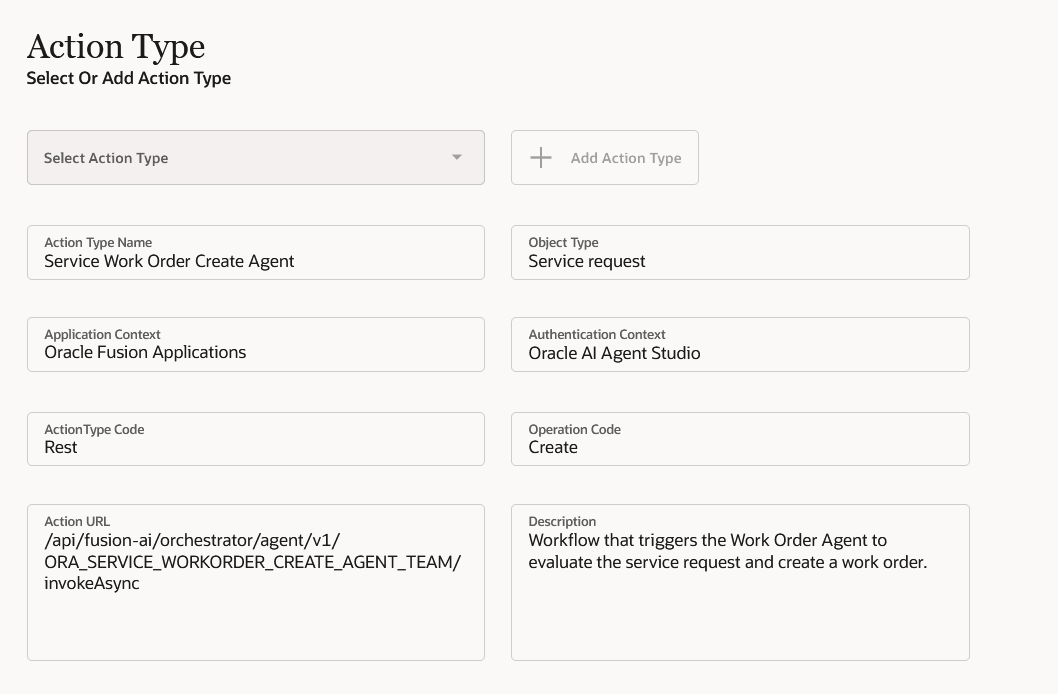The width and height of the screenshot is (1058, 694).
Task: Select the Operation Code field showing Create
Action: click(x=740, y=439)
